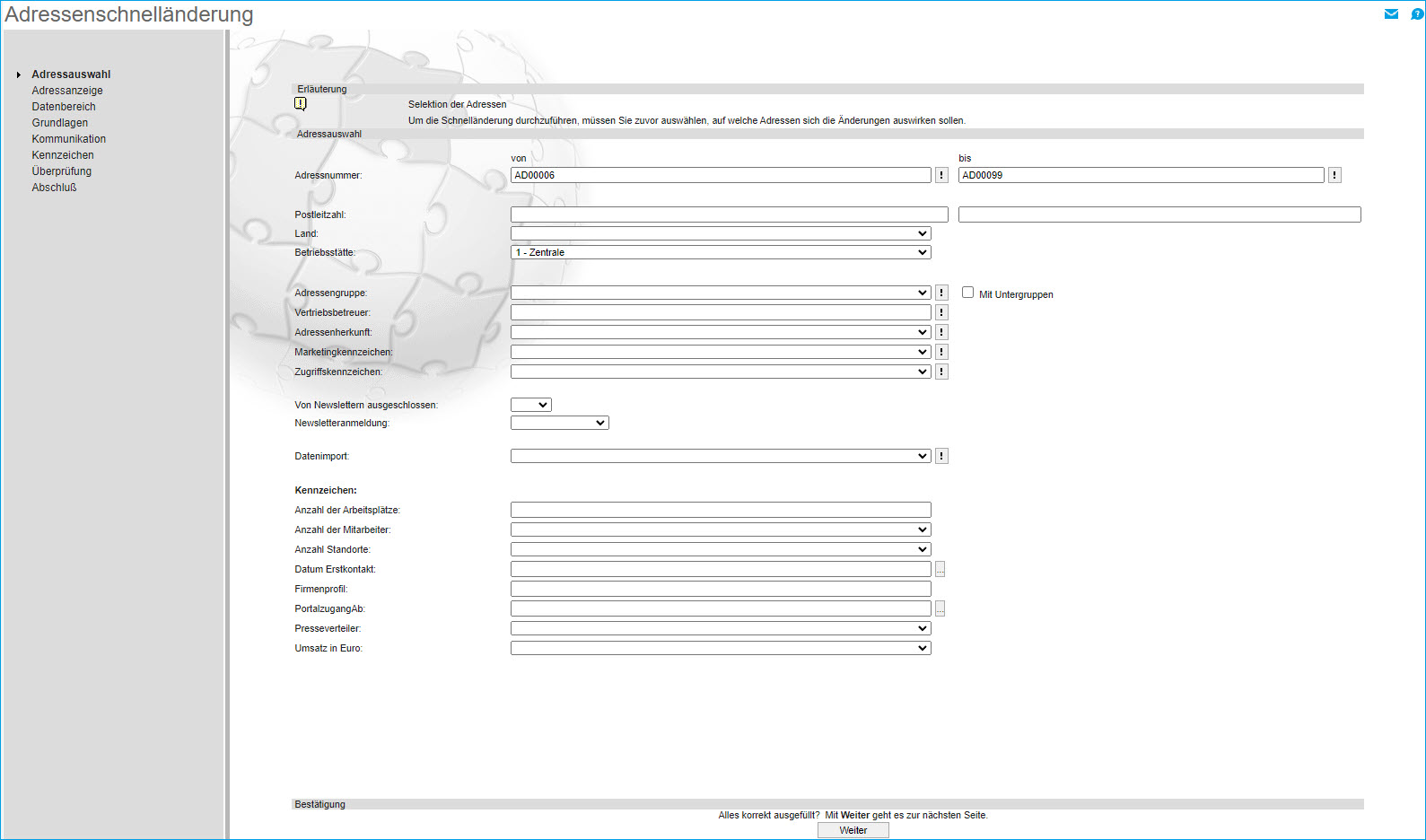This screenshot has height=840, width=1426.
Task: Open Überprüfung step in sidebar
Action: pos(62,171)
